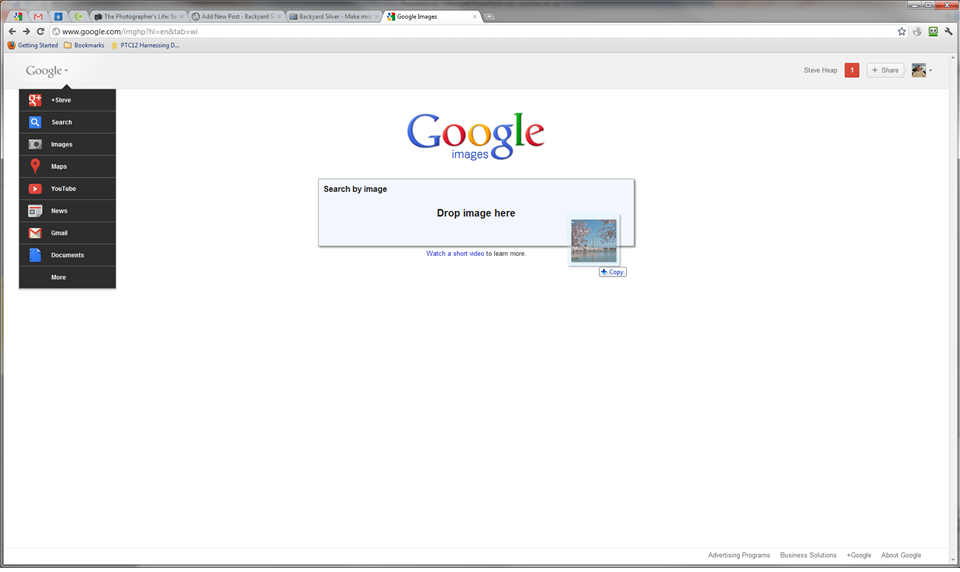The image size is (960, 572).
Task: Expand the account dropdown next to profile photo
Action: (931, 70)
